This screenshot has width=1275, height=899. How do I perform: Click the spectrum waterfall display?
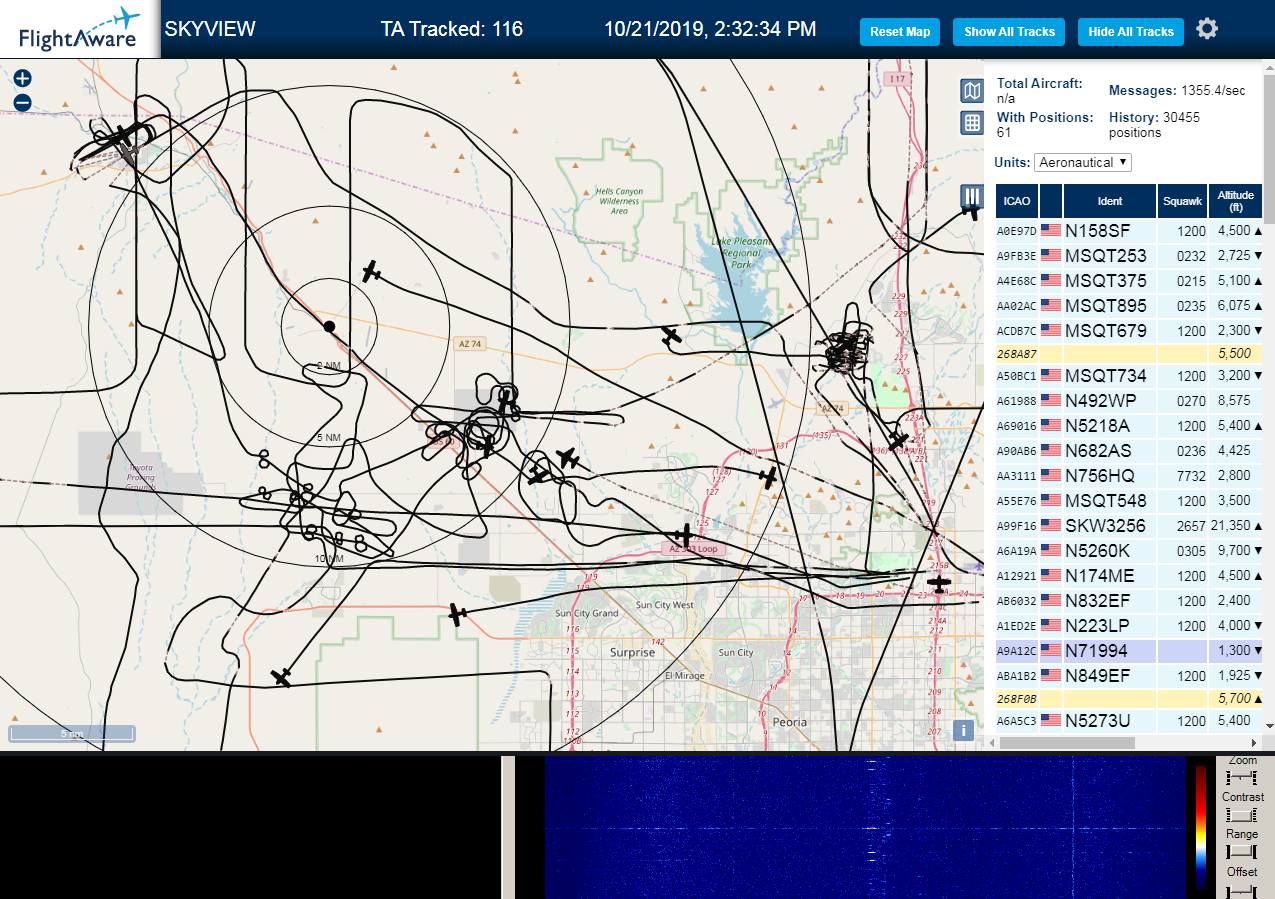pyautogui.click(x=864, y=827)
